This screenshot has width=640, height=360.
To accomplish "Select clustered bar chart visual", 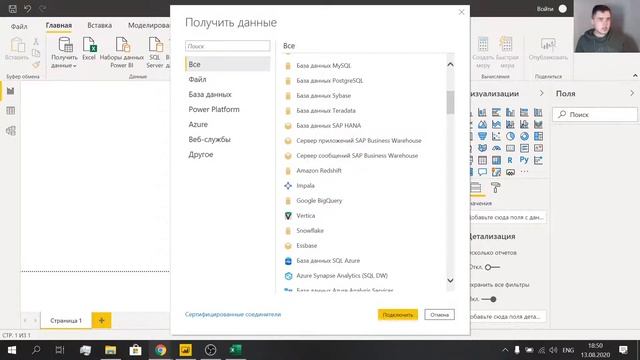I will (x=496, y=112).
